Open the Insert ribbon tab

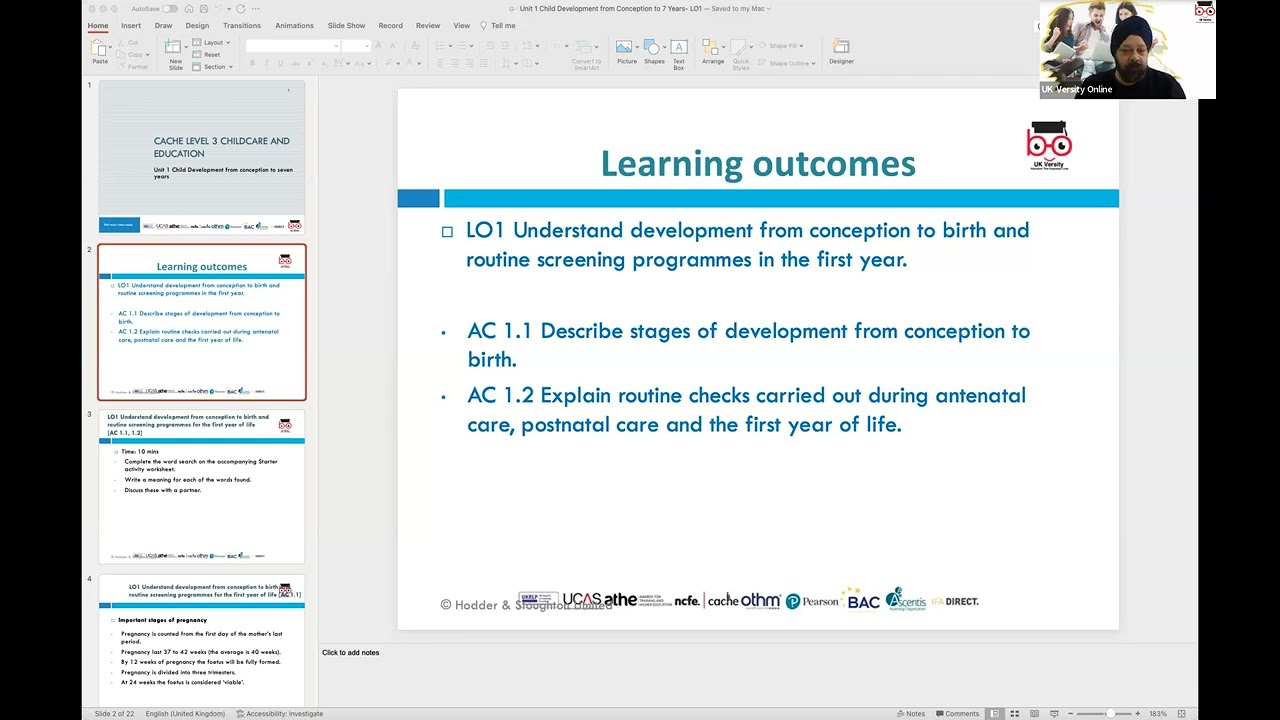(x=131, y=26)
